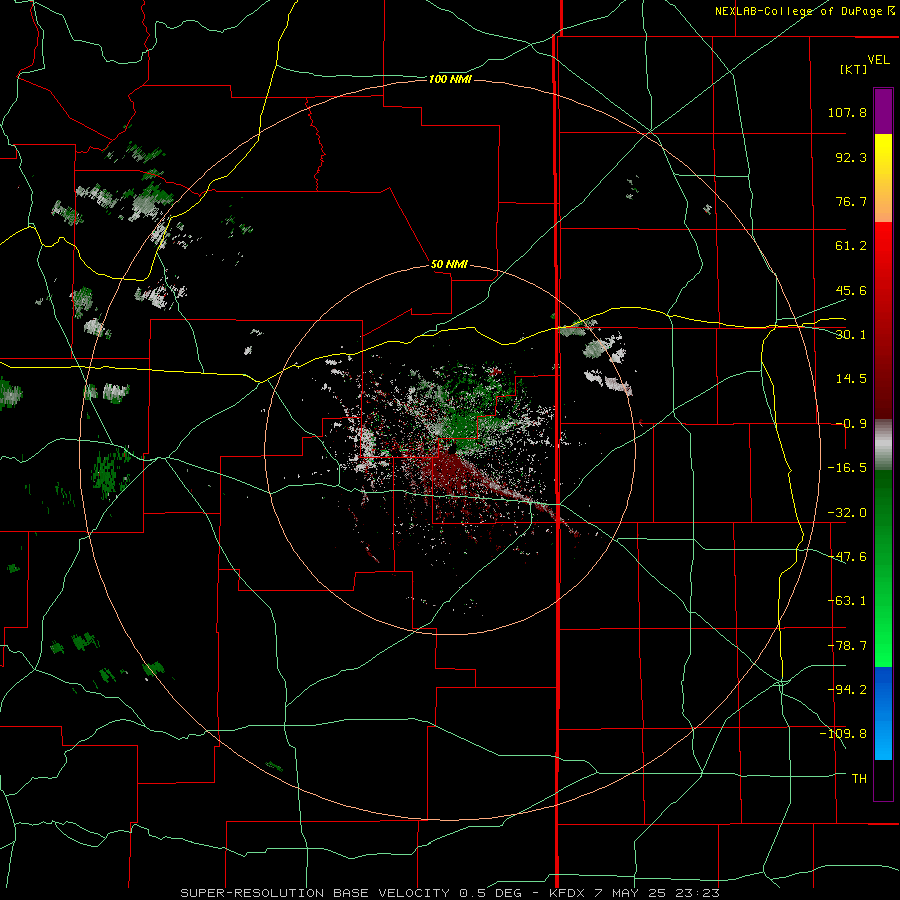Click the TH legend label

(x=859, y=779)
